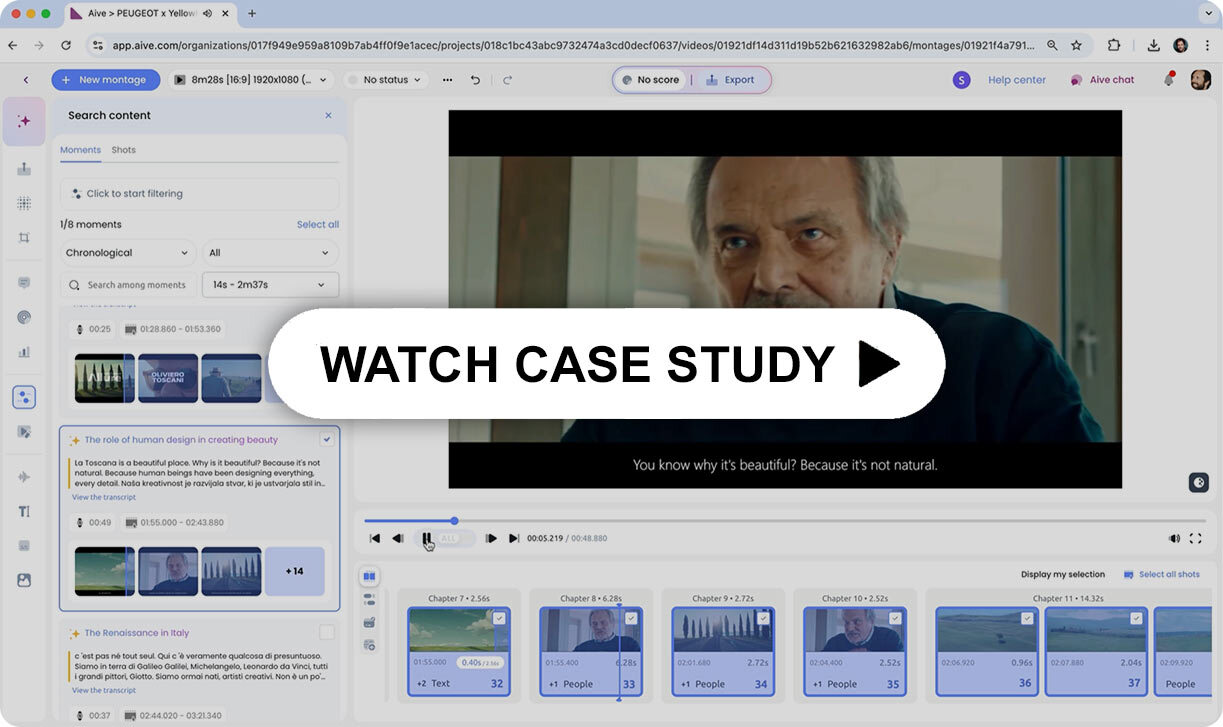Uncheck shot 35 in Chapter 10
The height and width of the screenshot is (727, 1223).
pyautogui.click(x=895, y=619)
